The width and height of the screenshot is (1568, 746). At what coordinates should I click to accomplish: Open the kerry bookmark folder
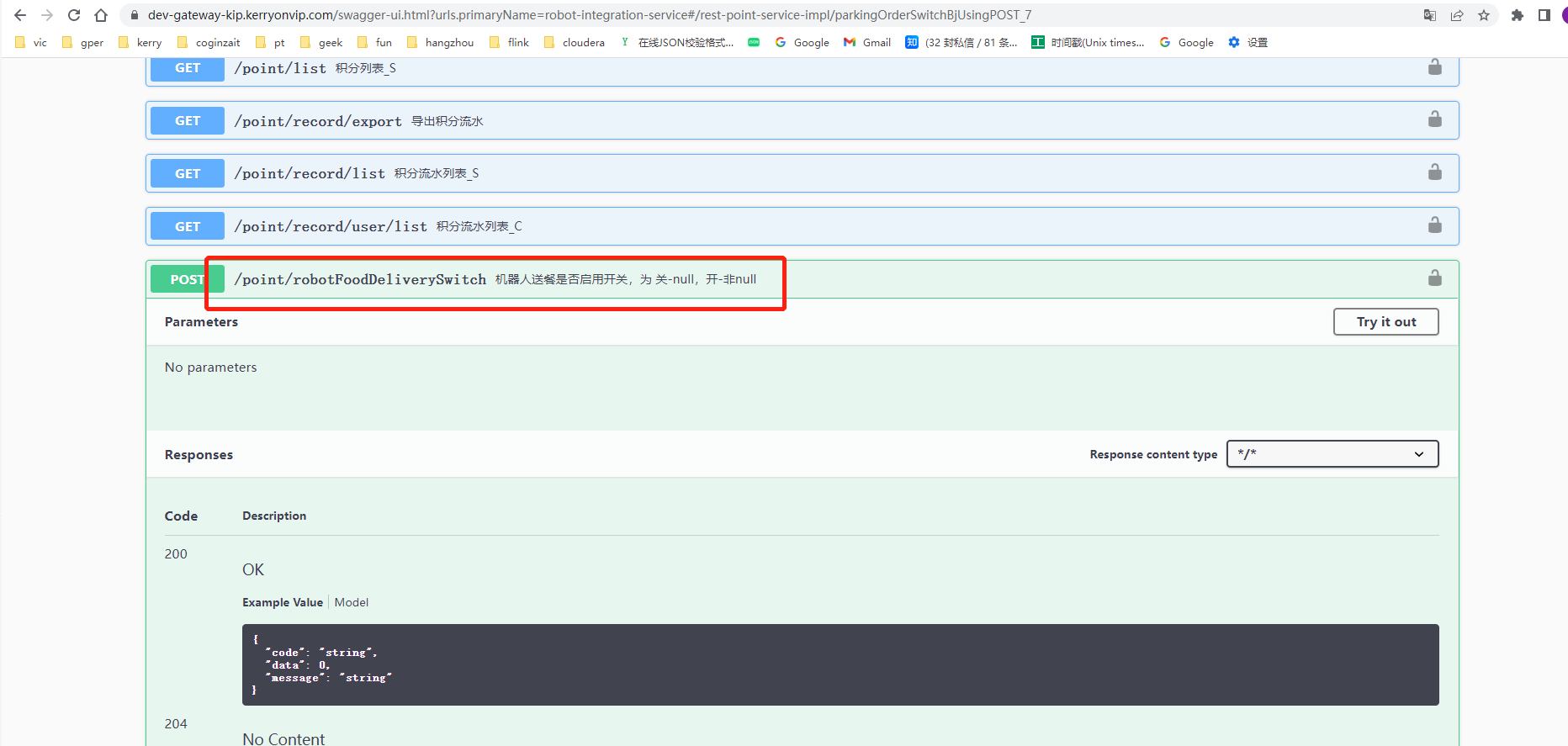tap(140, 42)
